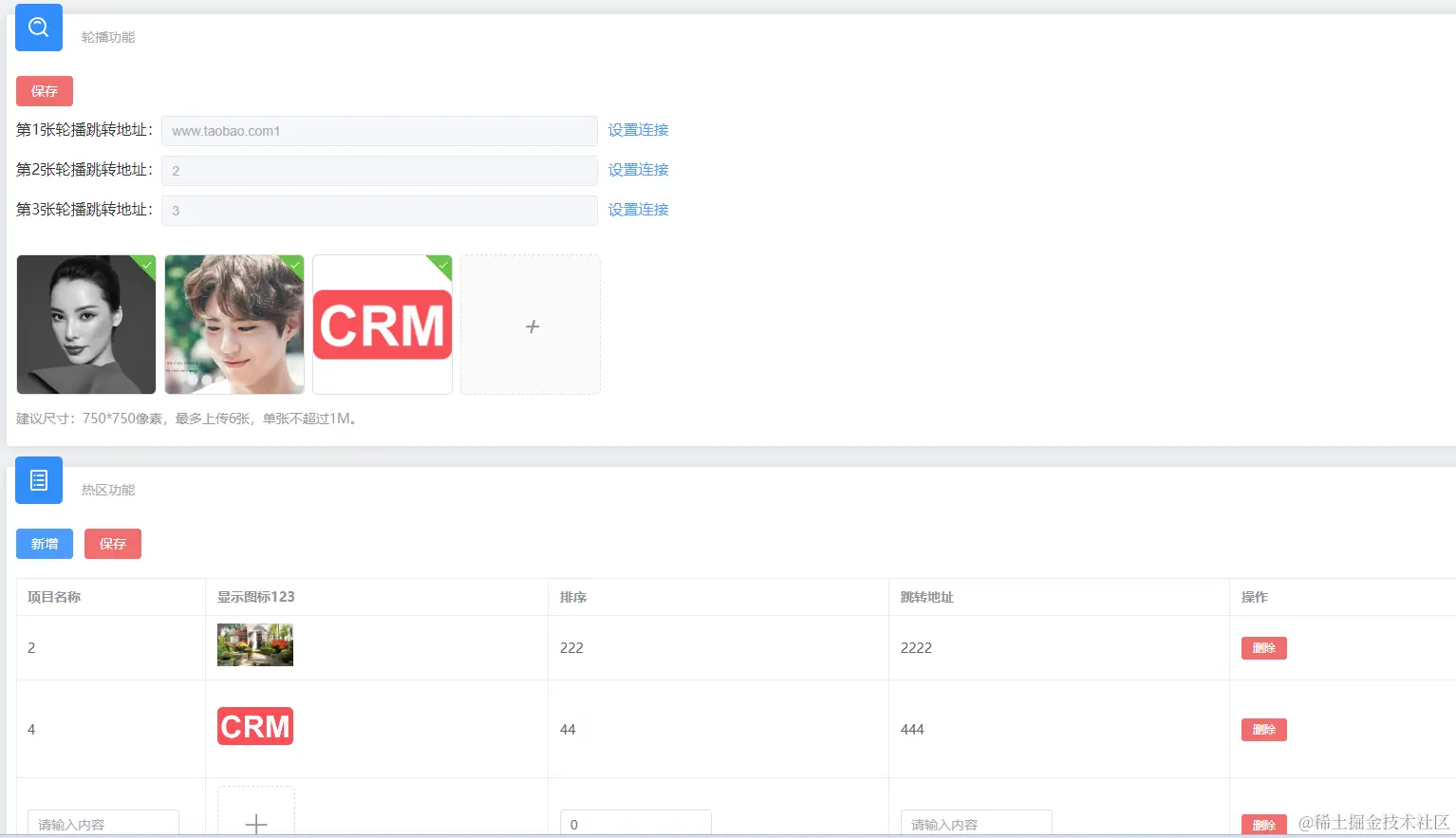Click 新增 to add a hot zone row
1456x838 pixels.
(45, 544)
